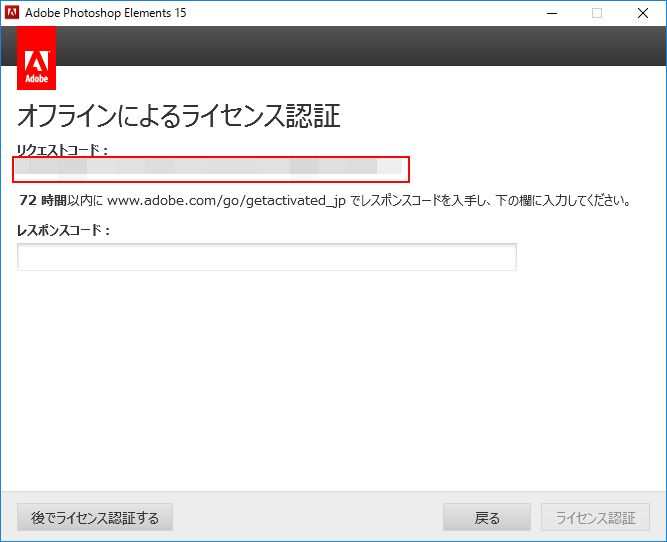The width and height of the screenshot is (667, 542).
Task: Click the ライセンス認証 button
Action: (x=596, y=517)
